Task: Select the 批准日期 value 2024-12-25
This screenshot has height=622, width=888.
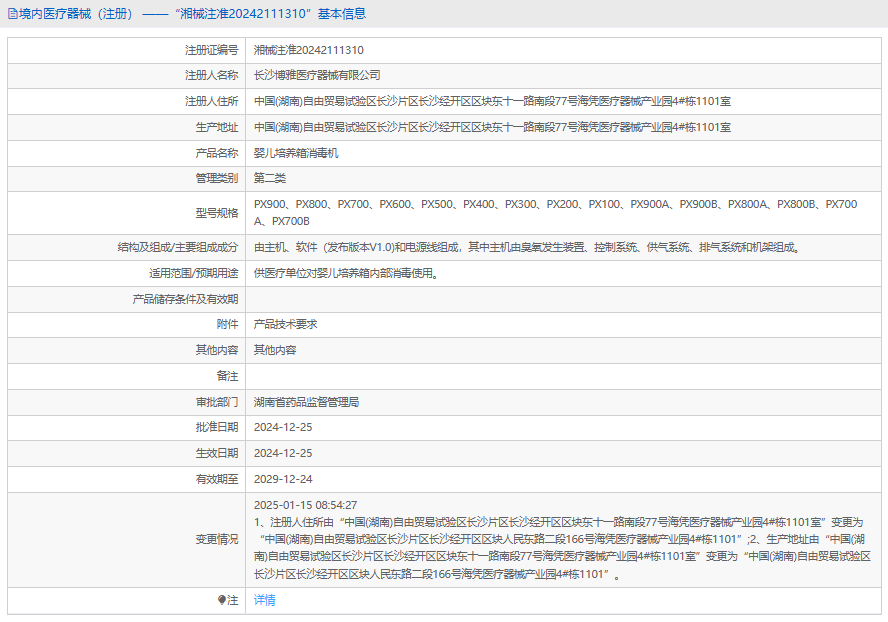Action: click(283, 427)
